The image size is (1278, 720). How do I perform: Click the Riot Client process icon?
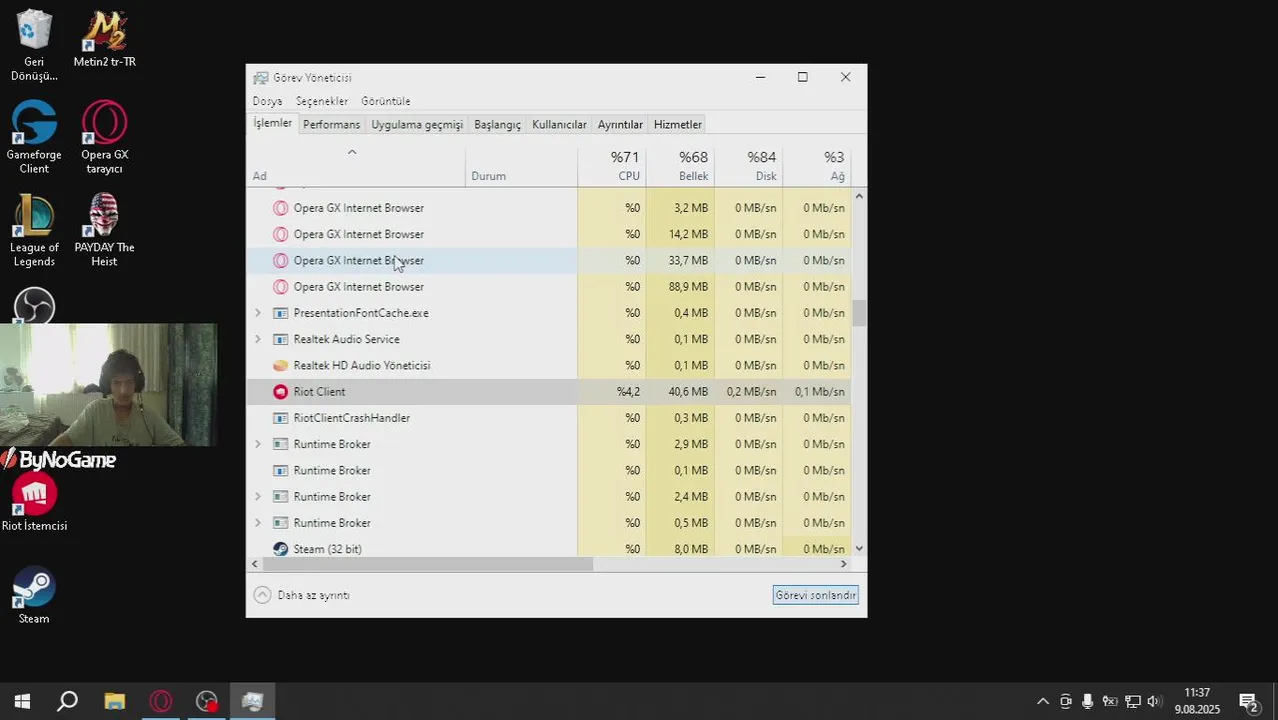pos(280,392)
